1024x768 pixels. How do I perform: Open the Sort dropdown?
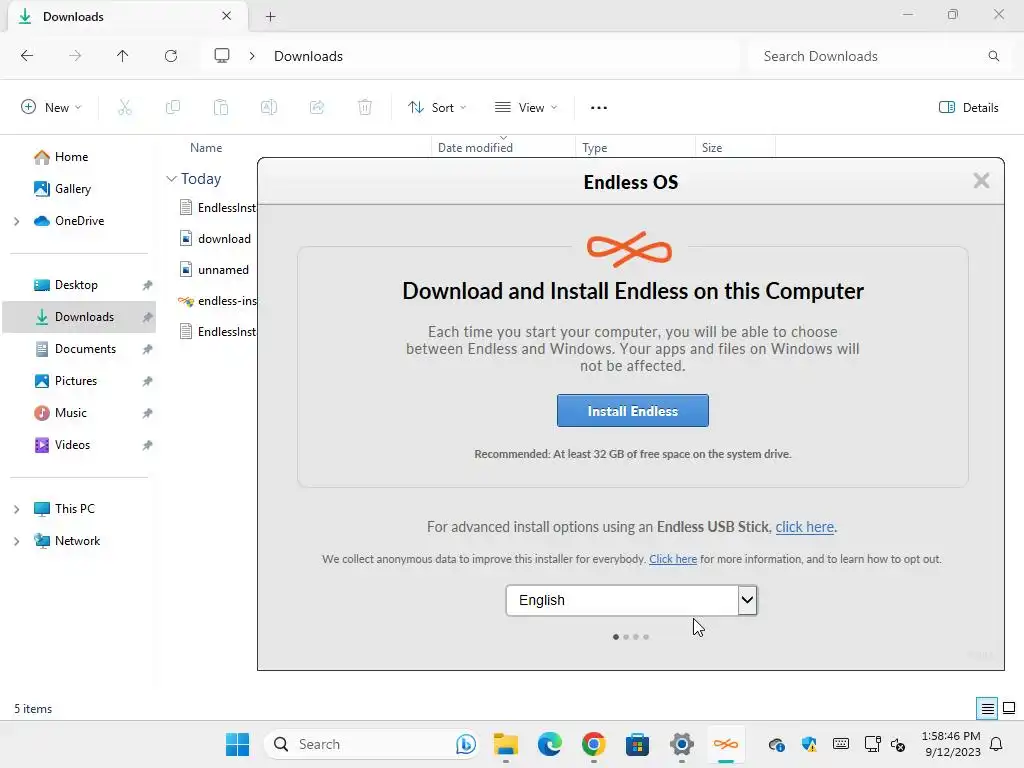click(437, 108)
